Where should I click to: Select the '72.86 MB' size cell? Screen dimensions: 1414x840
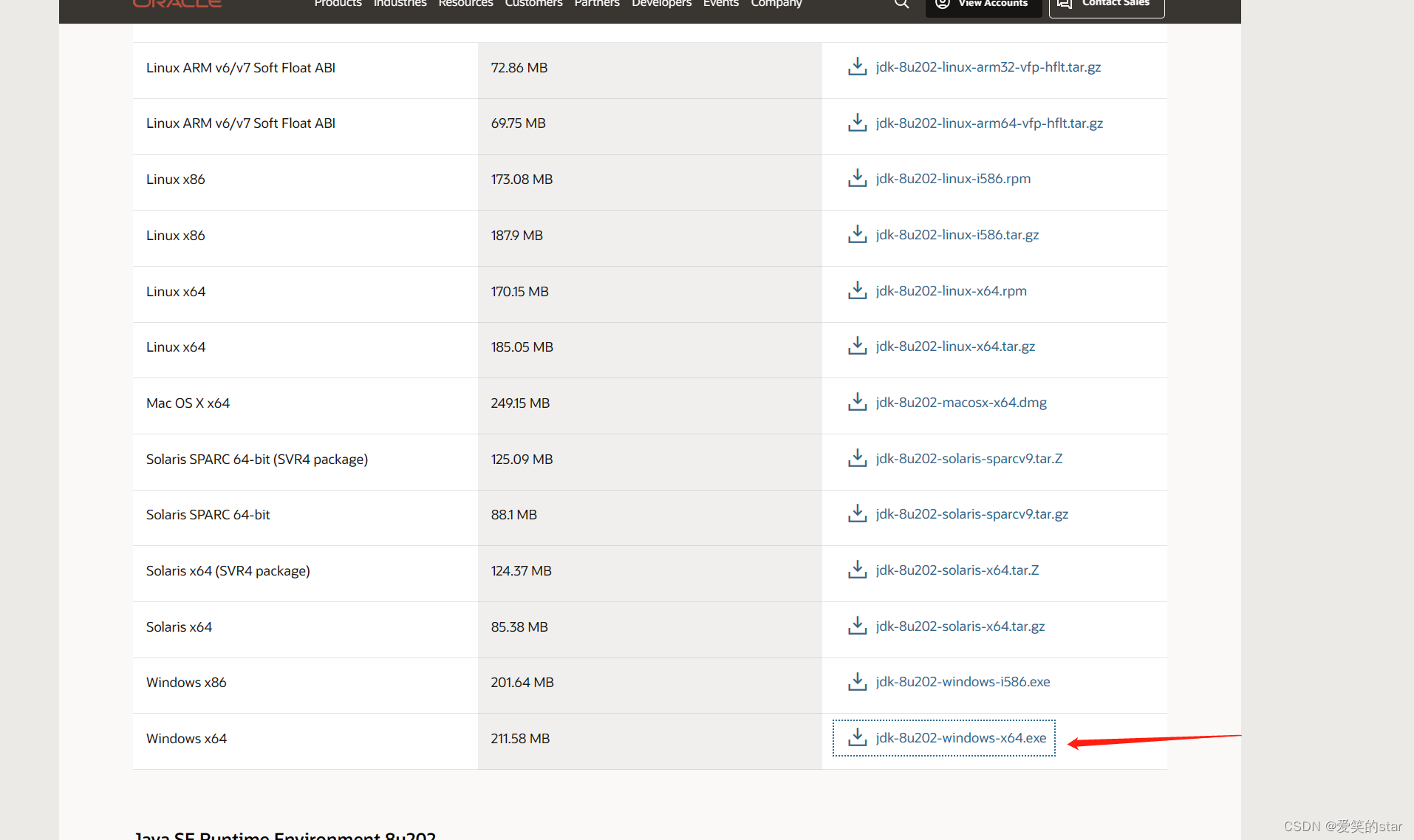pos(650,70)
